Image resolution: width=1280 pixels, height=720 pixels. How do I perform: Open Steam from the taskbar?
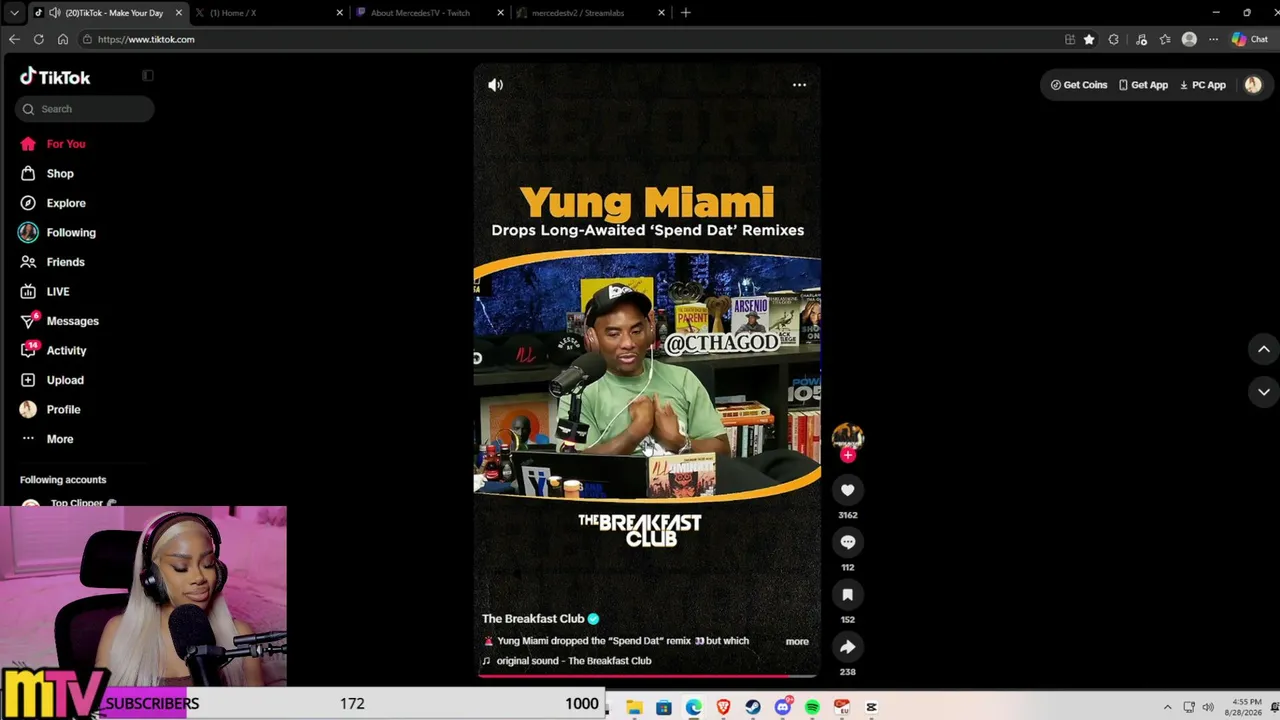click(753, 707)
